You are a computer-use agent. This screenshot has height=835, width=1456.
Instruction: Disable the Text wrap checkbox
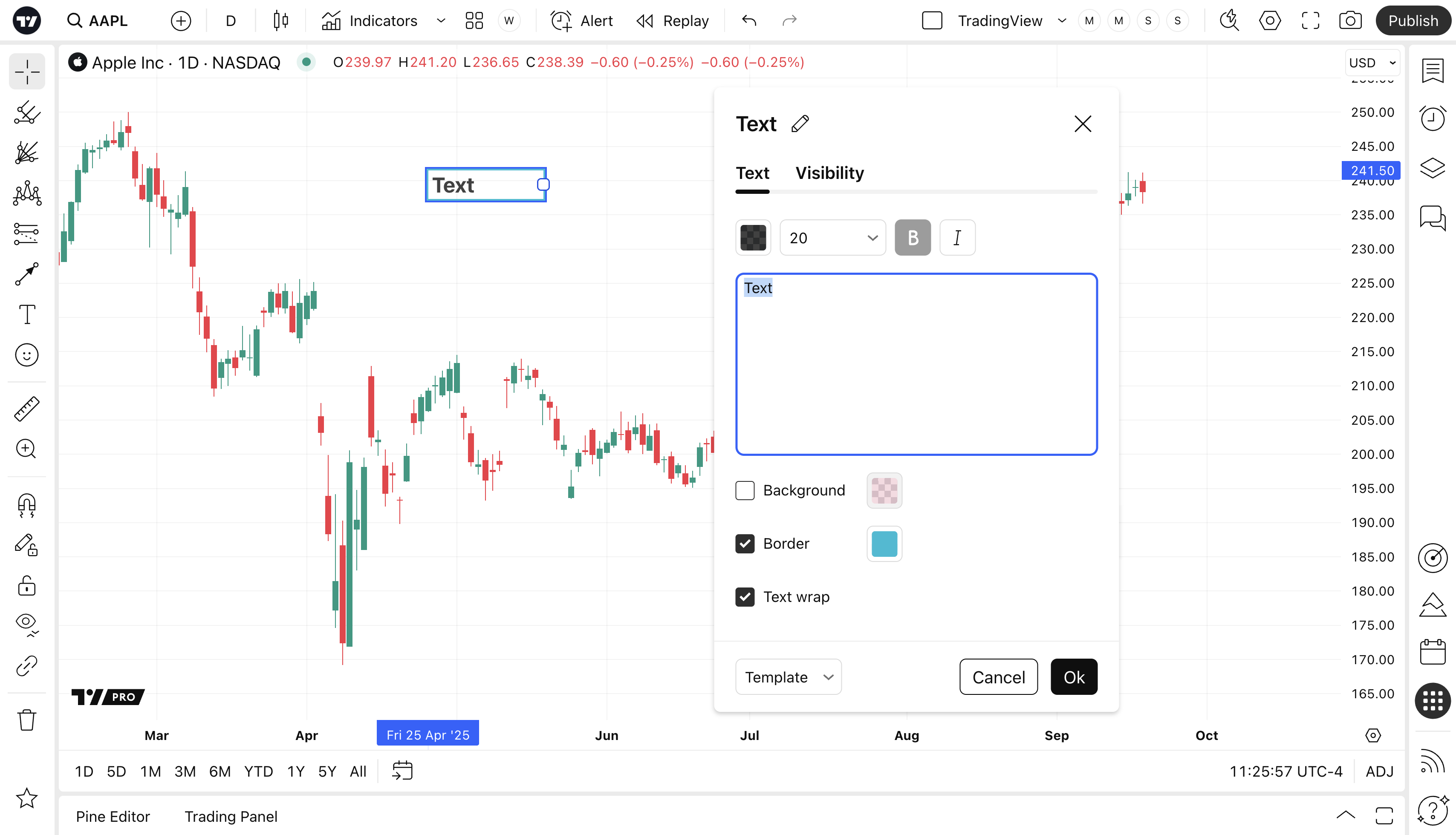(x=745, y=597)
